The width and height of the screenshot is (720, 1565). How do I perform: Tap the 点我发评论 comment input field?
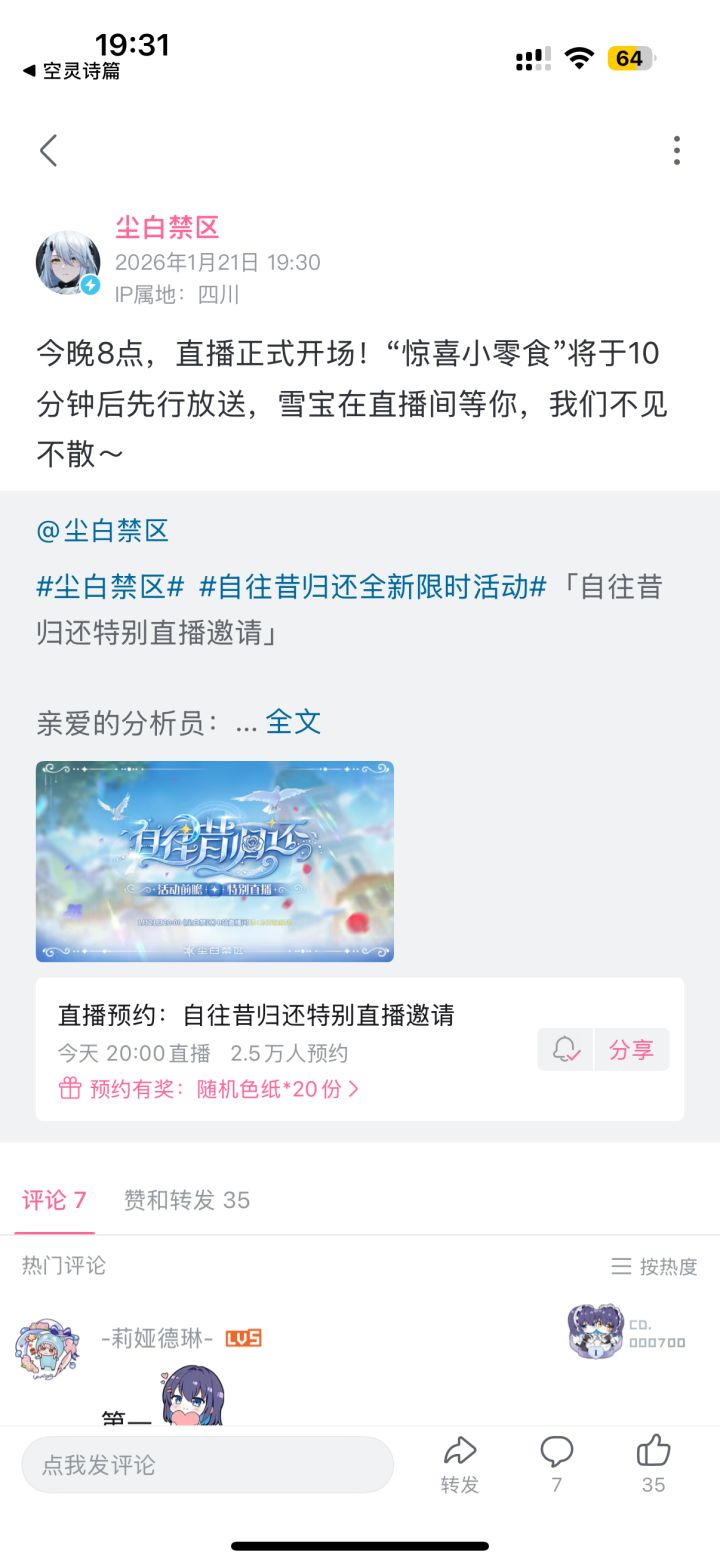[x=207, y=1465]
